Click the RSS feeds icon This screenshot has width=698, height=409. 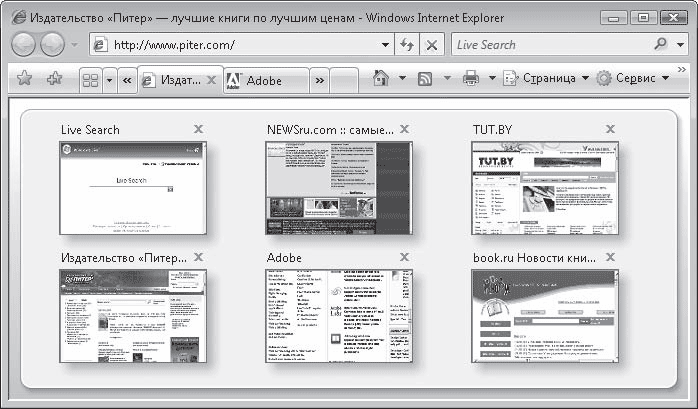[424, 79]
